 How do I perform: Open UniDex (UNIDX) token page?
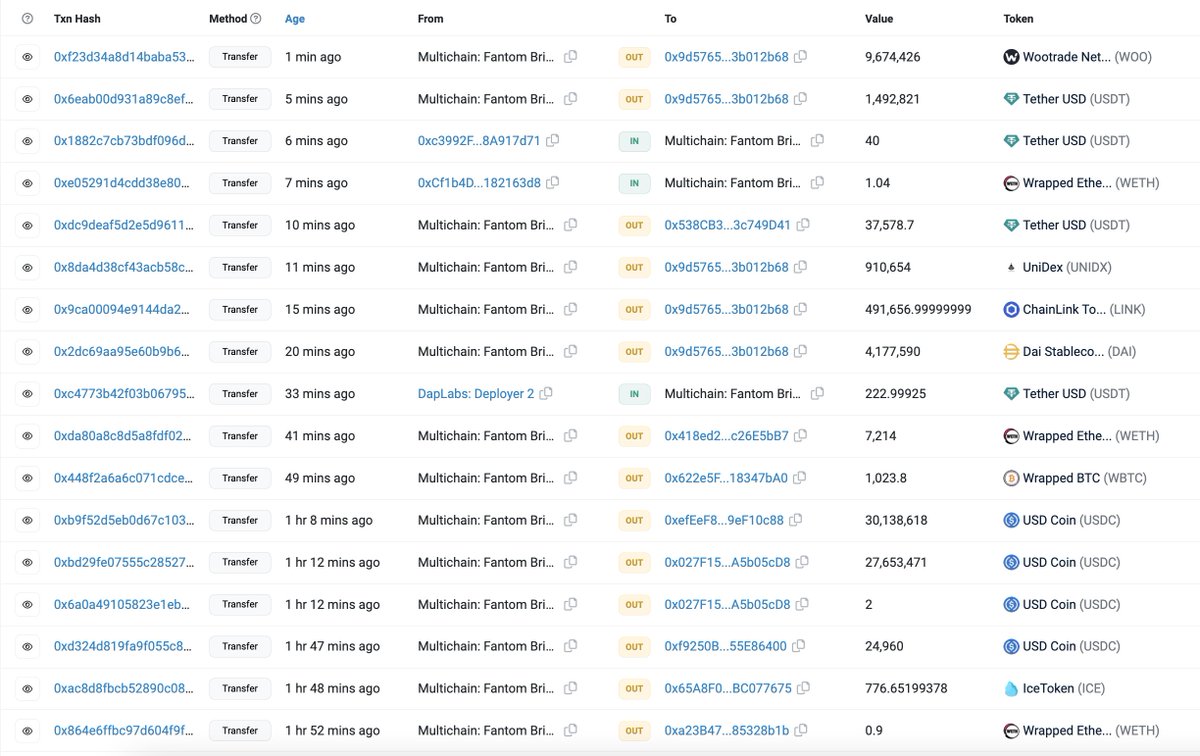pos(1067,267)
